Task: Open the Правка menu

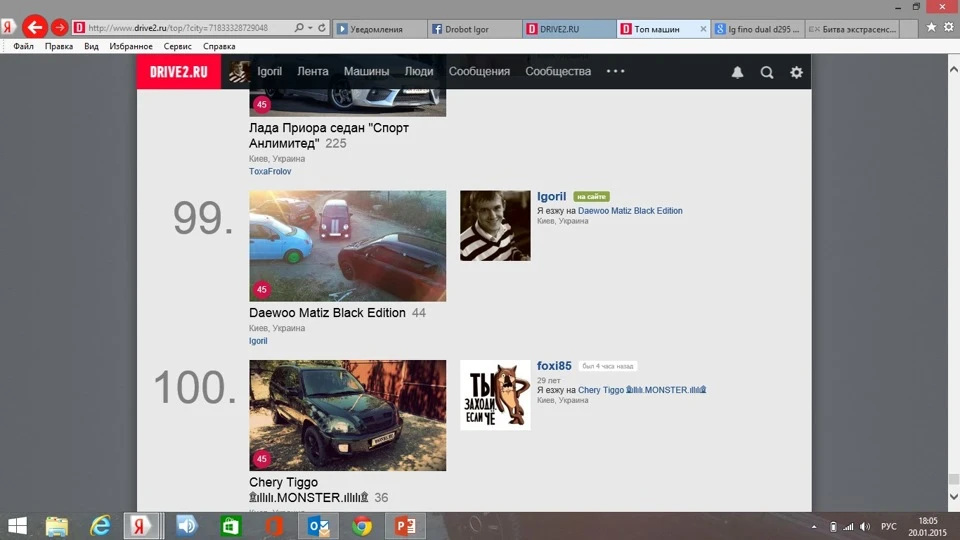Action: (x=59, y=46)
